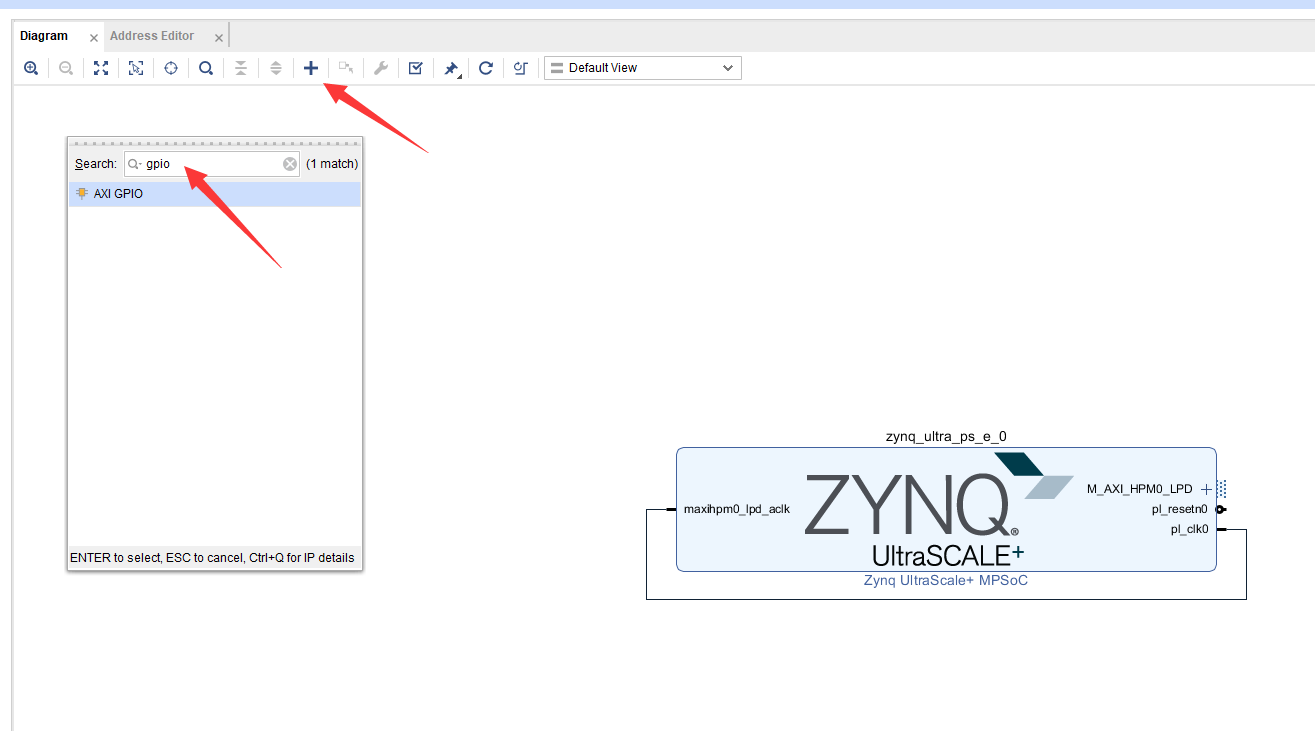Run Validate Design from the toolbar
The image size is (1315, 731).
coord(414,67)
